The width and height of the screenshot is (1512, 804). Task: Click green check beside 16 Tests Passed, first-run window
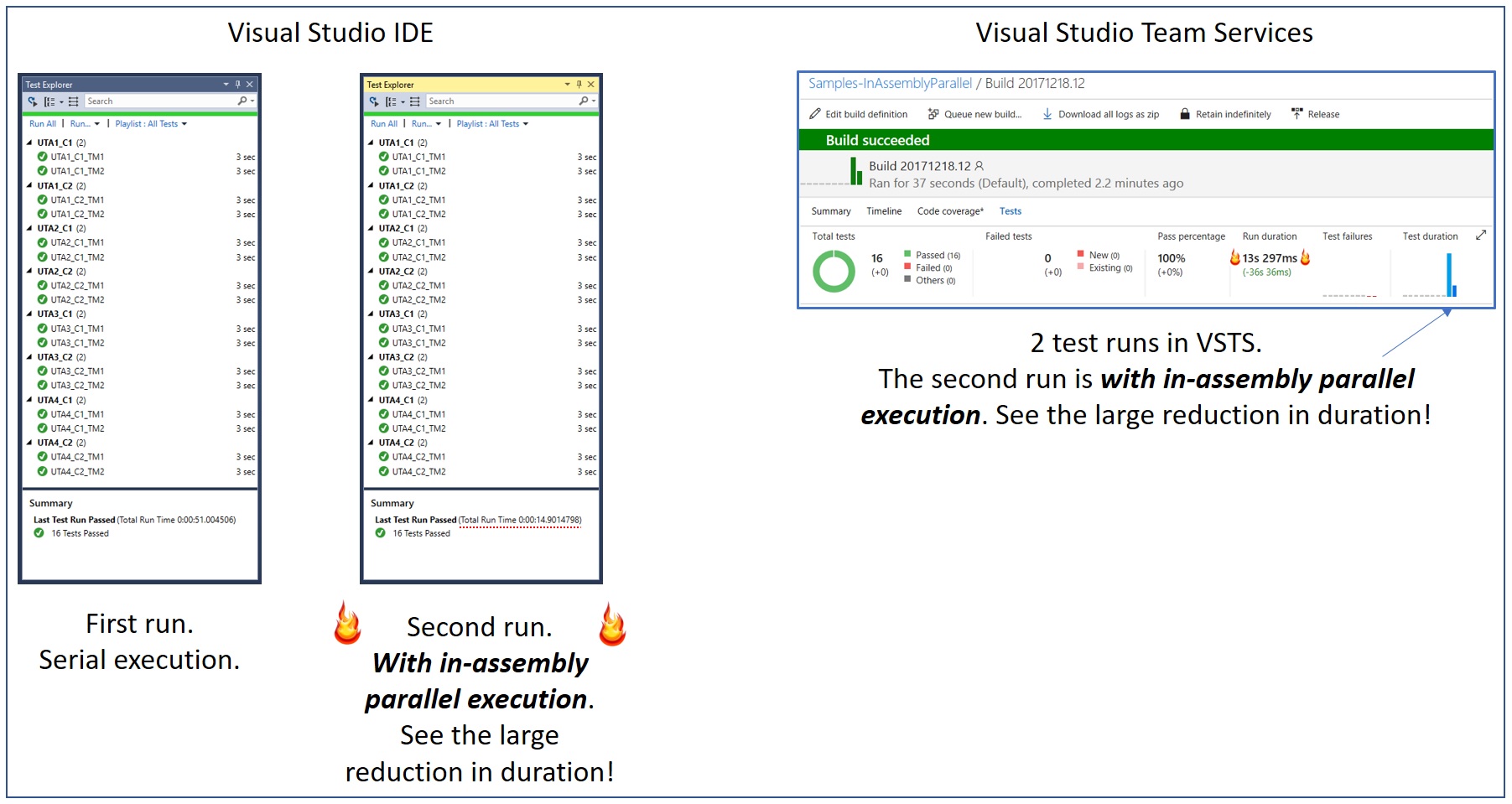39,533
